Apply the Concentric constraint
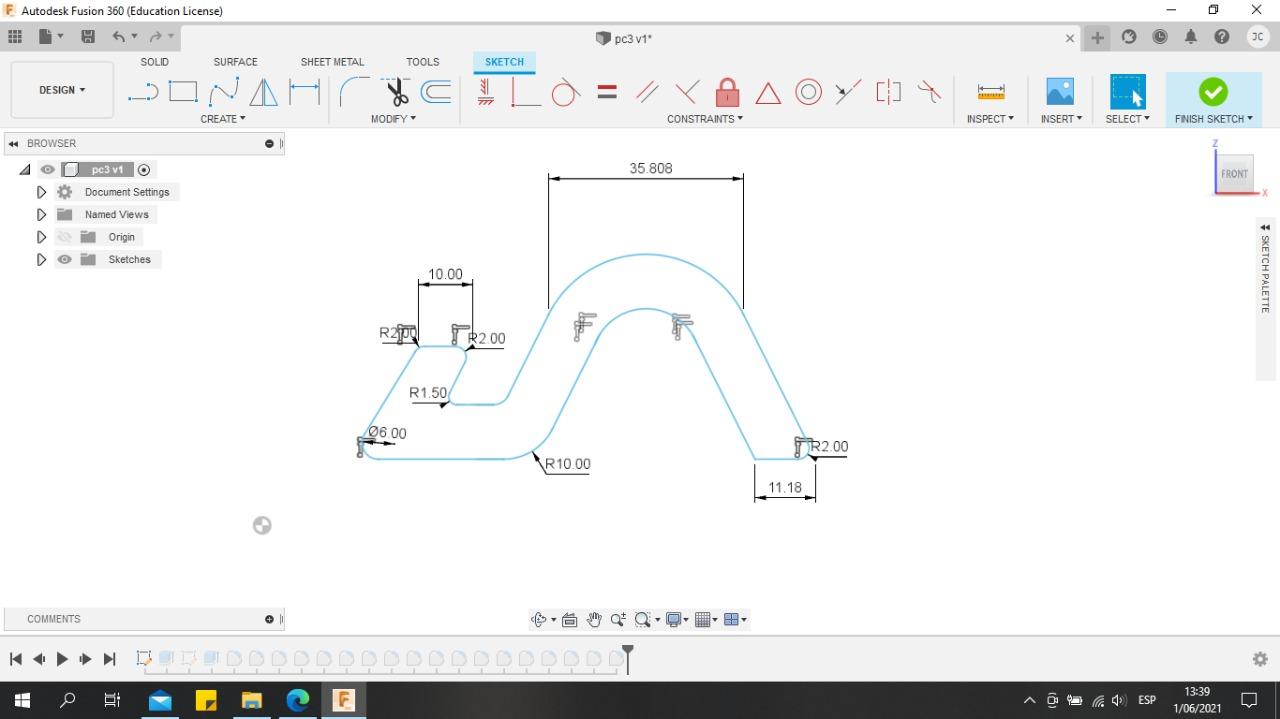This screenshot has width=1280, height=719. pos(808,93)
